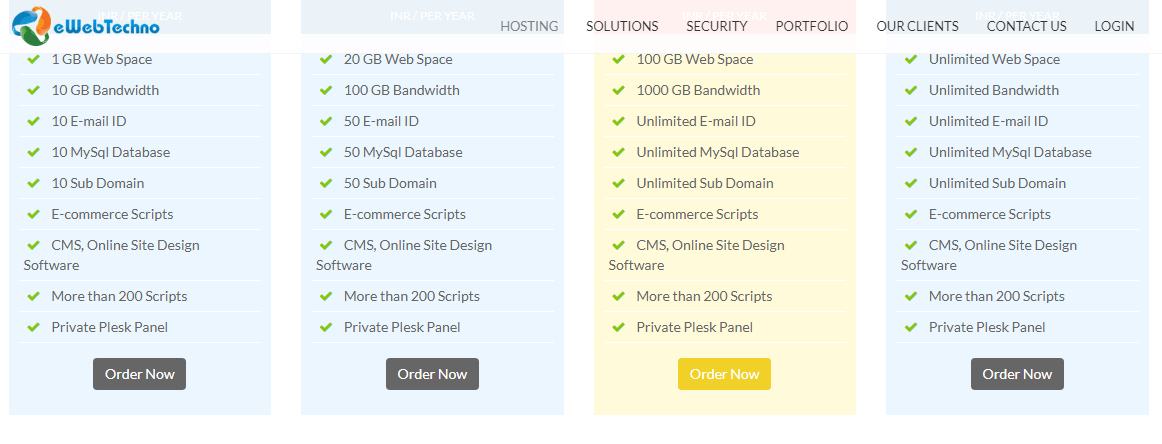Click the yellow Order Now button
The width and height of the screenshot is (1162, 444).
[x=724, y=374]
